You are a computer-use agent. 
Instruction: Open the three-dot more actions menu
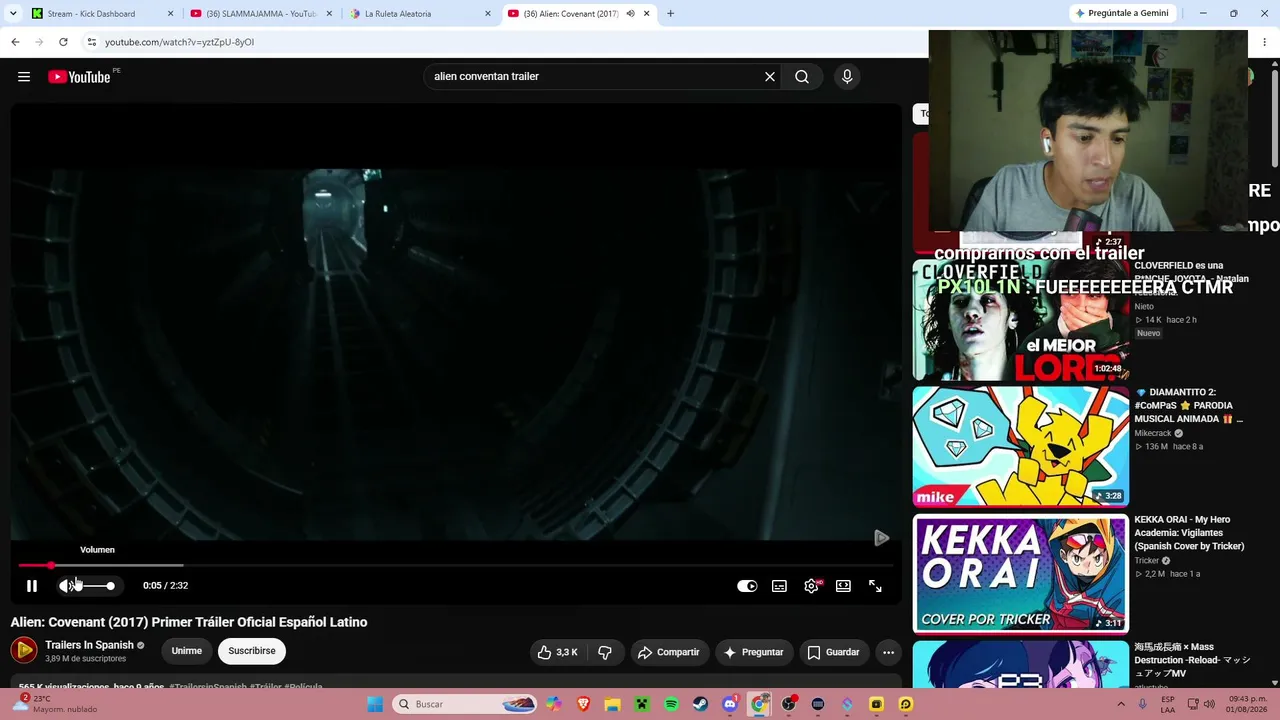coord(888,652)
